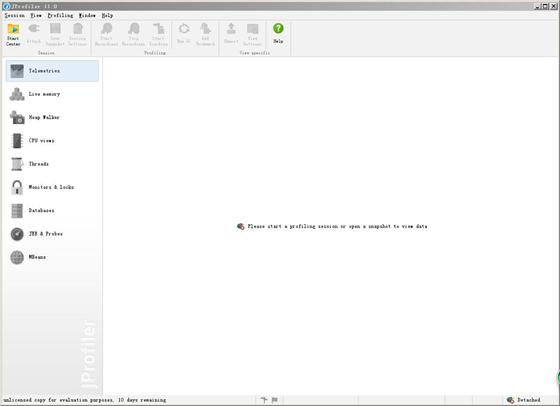
Task: Open the Threads section
Action: click(x=52, y=164)
